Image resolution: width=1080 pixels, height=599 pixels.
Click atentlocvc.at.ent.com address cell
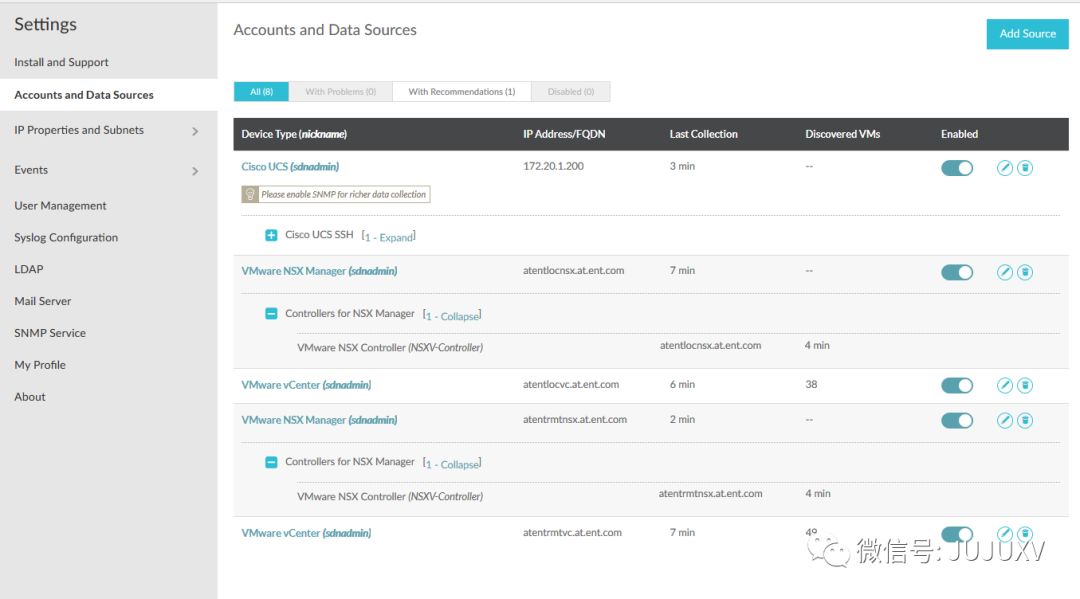571,384
